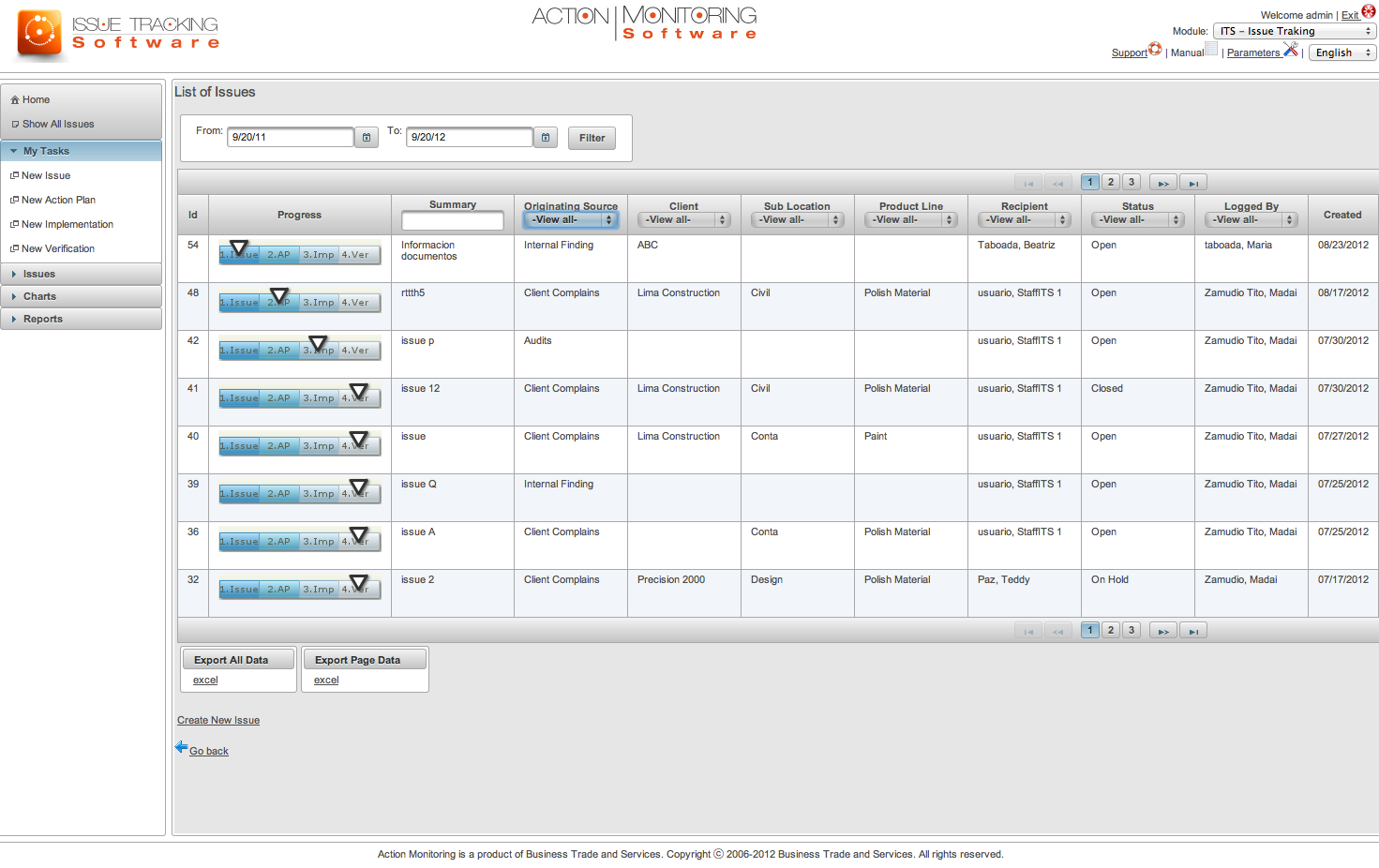Select New Action Plan in sidebar
This screenshot has height=868, width=1379.
tap(58, 200)
